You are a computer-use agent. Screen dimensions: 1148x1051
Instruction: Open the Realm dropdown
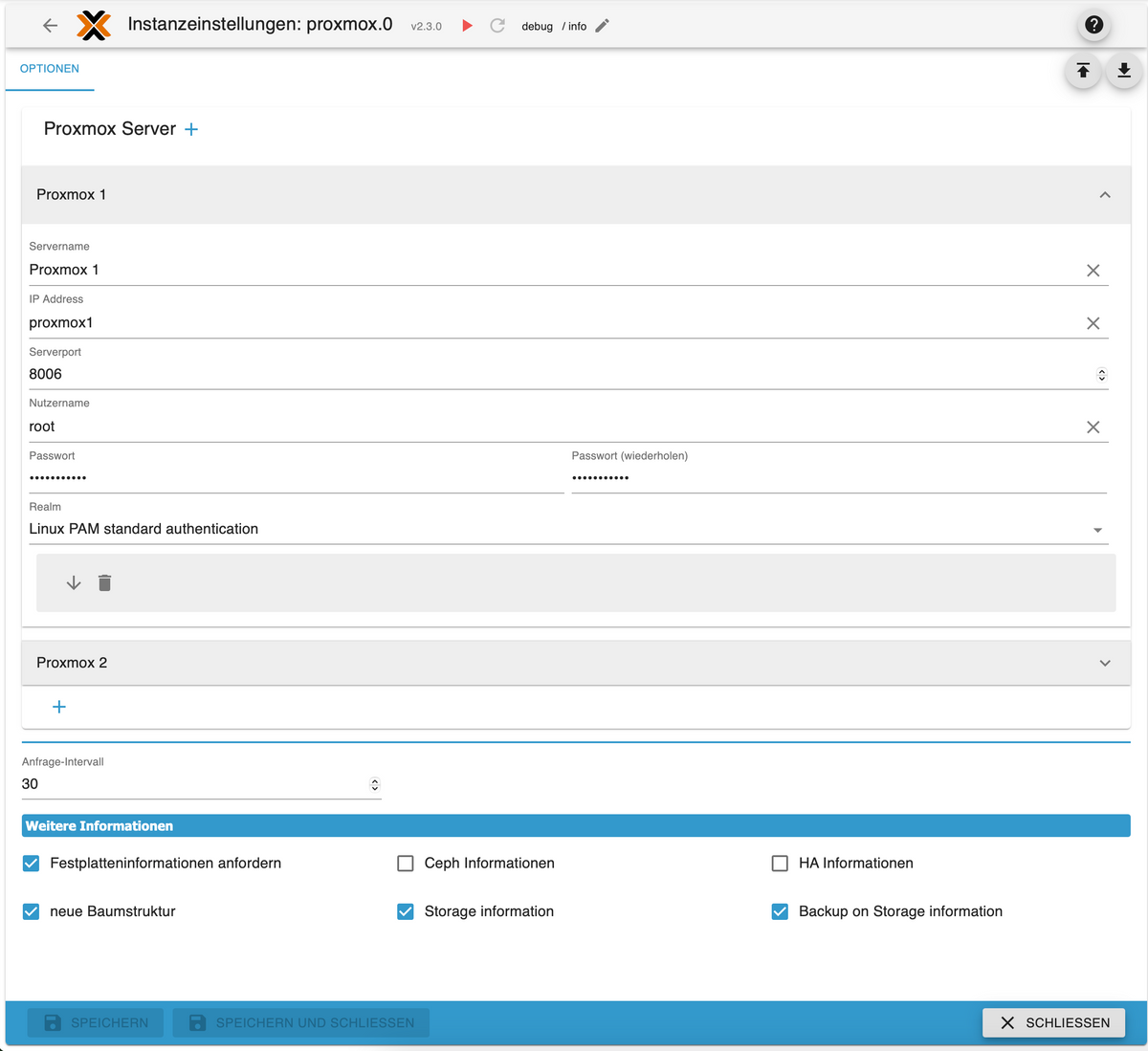coord(568,529)
